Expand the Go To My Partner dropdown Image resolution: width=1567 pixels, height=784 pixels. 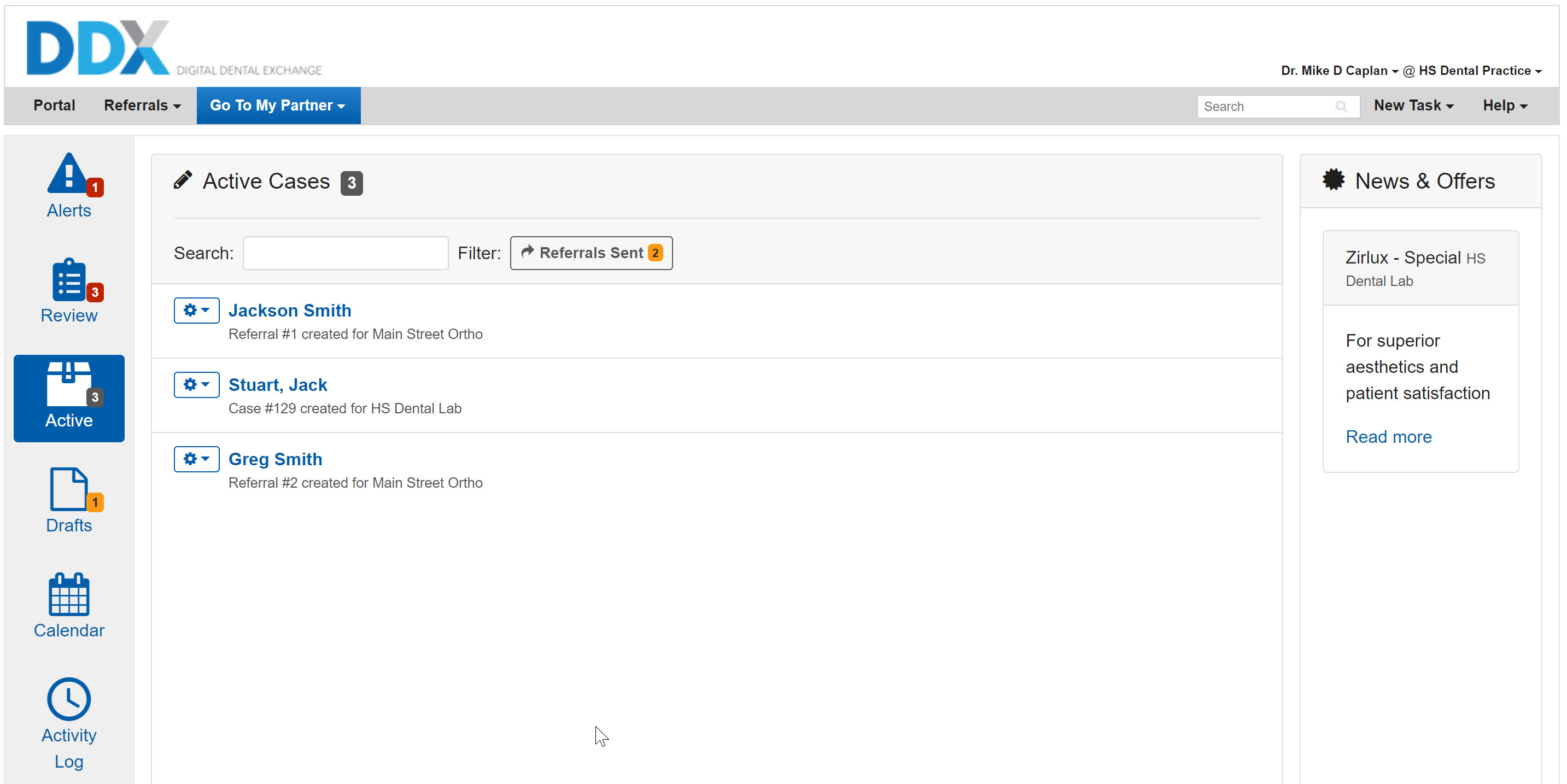[x=278, y=105]
